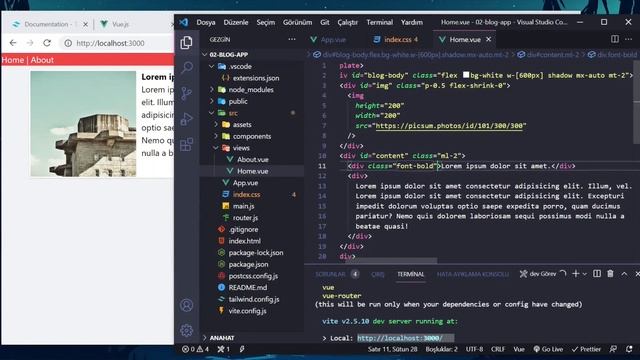
Task: Expand the assets folder
Action: click(x=216, y=124)
